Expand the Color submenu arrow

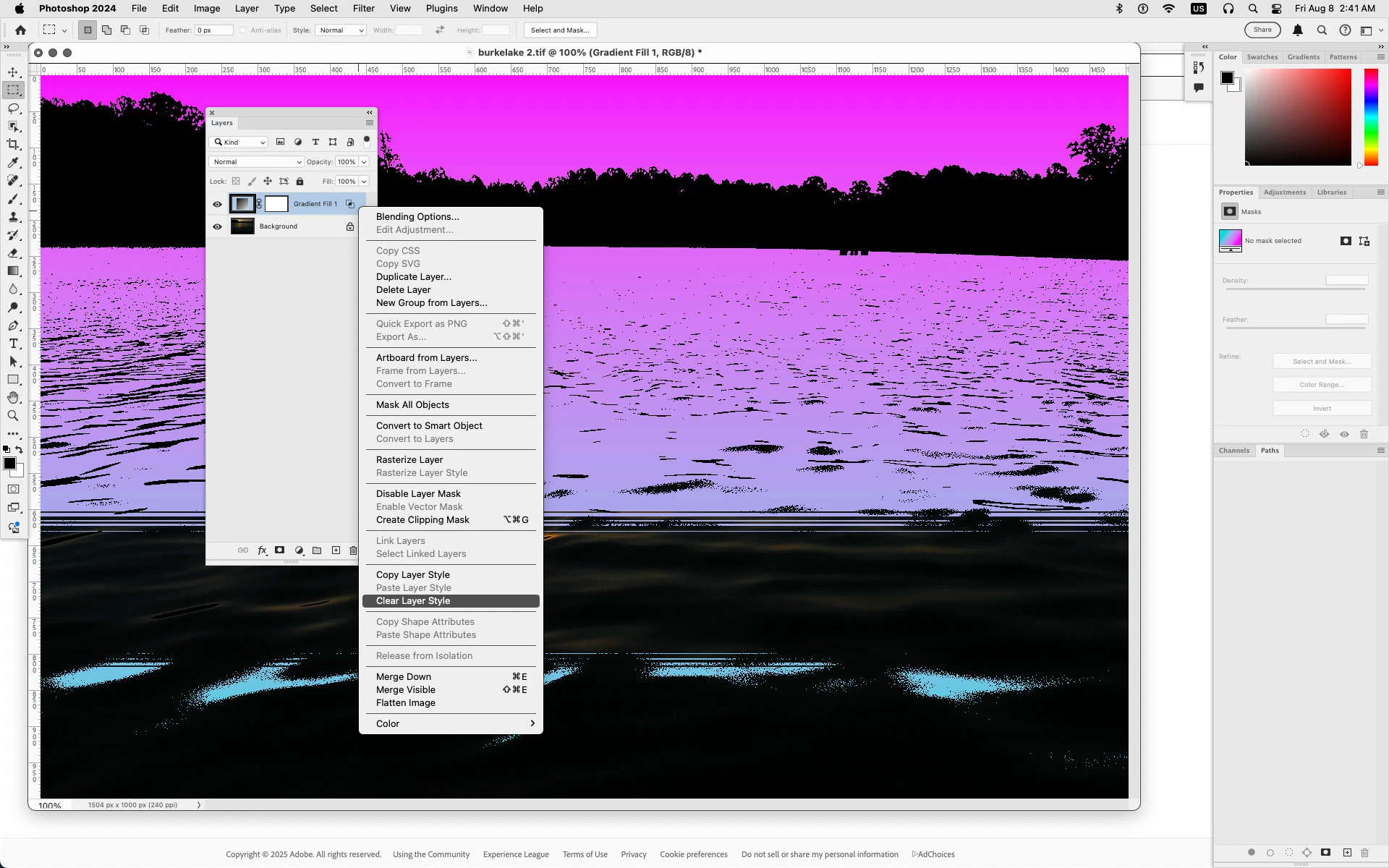point(532,723)
